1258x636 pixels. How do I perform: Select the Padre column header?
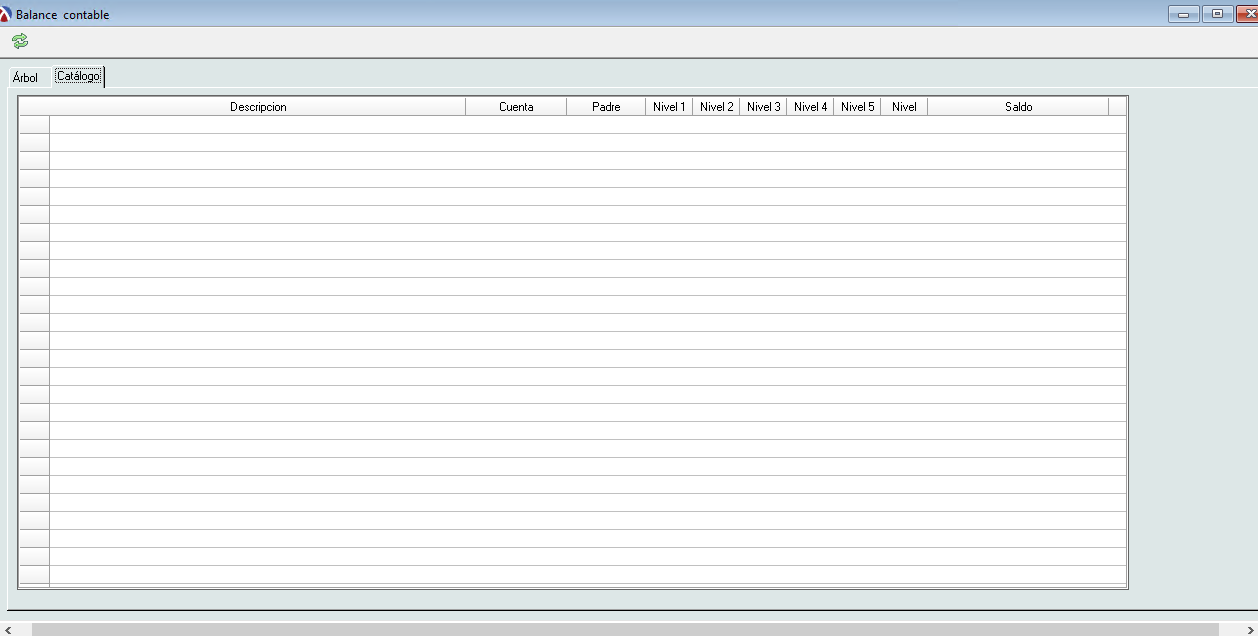tap(606, 107)
